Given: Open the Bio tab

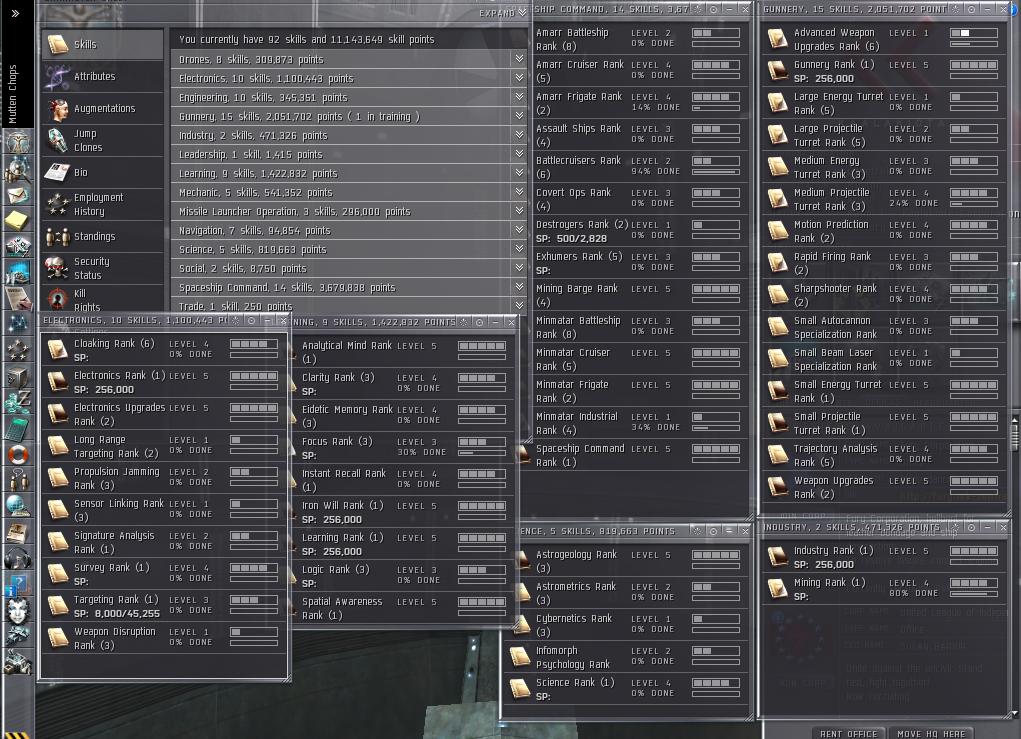Looking at the screenshot, I should (x=103, y=172).
